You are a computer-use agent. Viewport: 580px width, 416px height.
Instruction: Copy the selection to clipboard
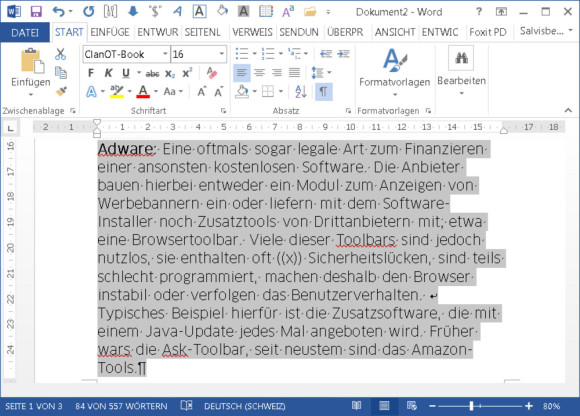click(61, 72)
